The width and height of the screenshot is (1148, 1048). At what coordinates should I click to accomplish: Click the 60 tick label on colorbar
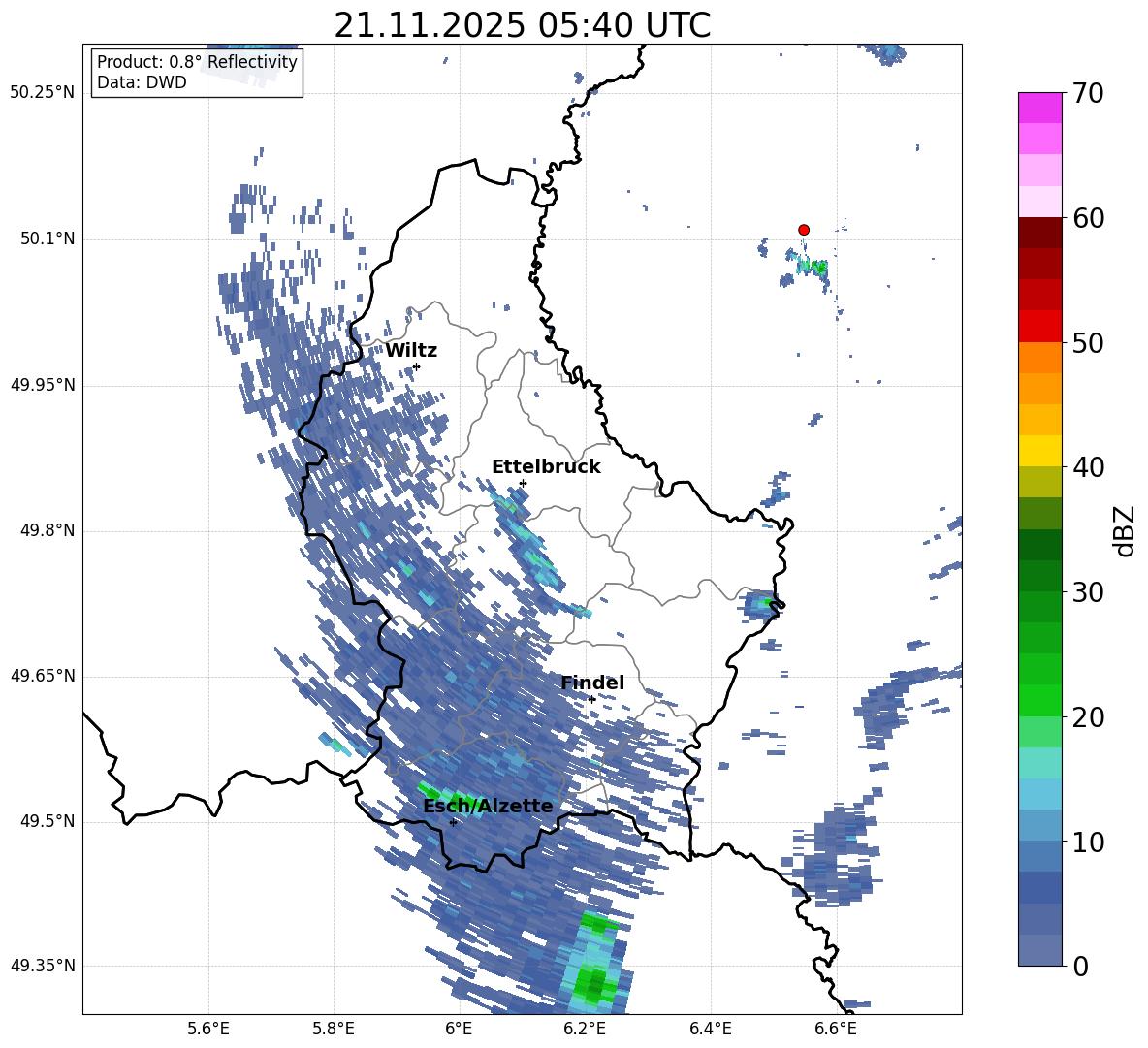pyautogui.click(x=1088, y=218)
